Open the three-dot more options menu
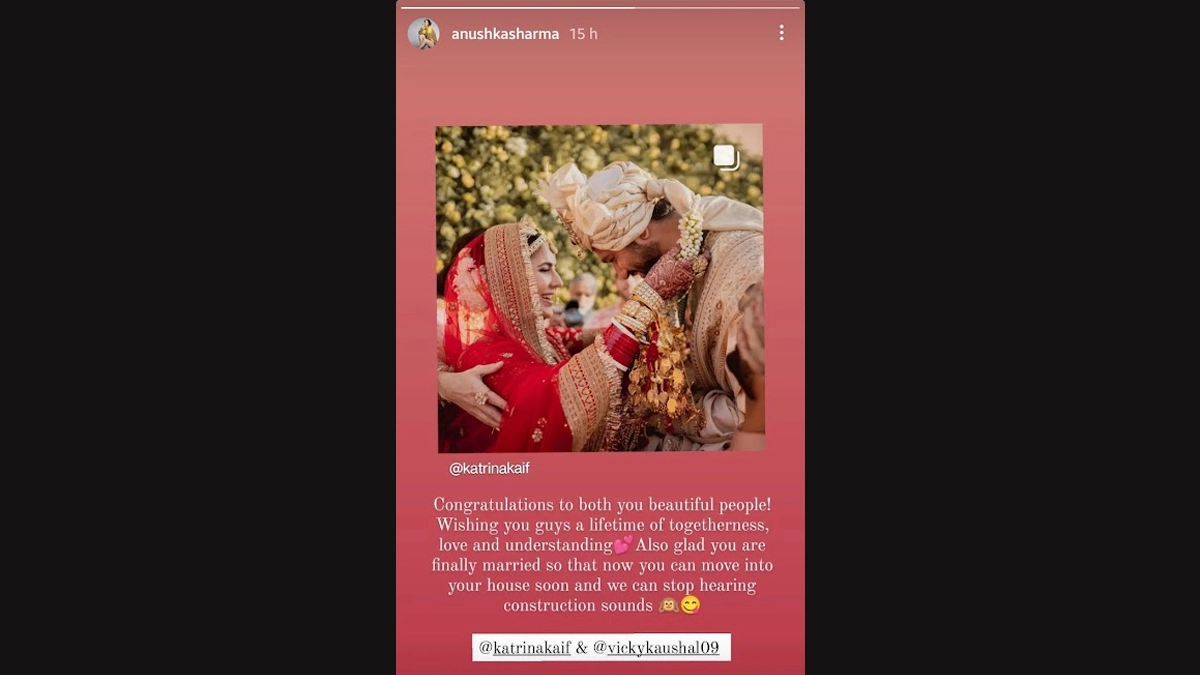Image resolution: width=1200 pixels, height=675 pixels. coord(781,33)
